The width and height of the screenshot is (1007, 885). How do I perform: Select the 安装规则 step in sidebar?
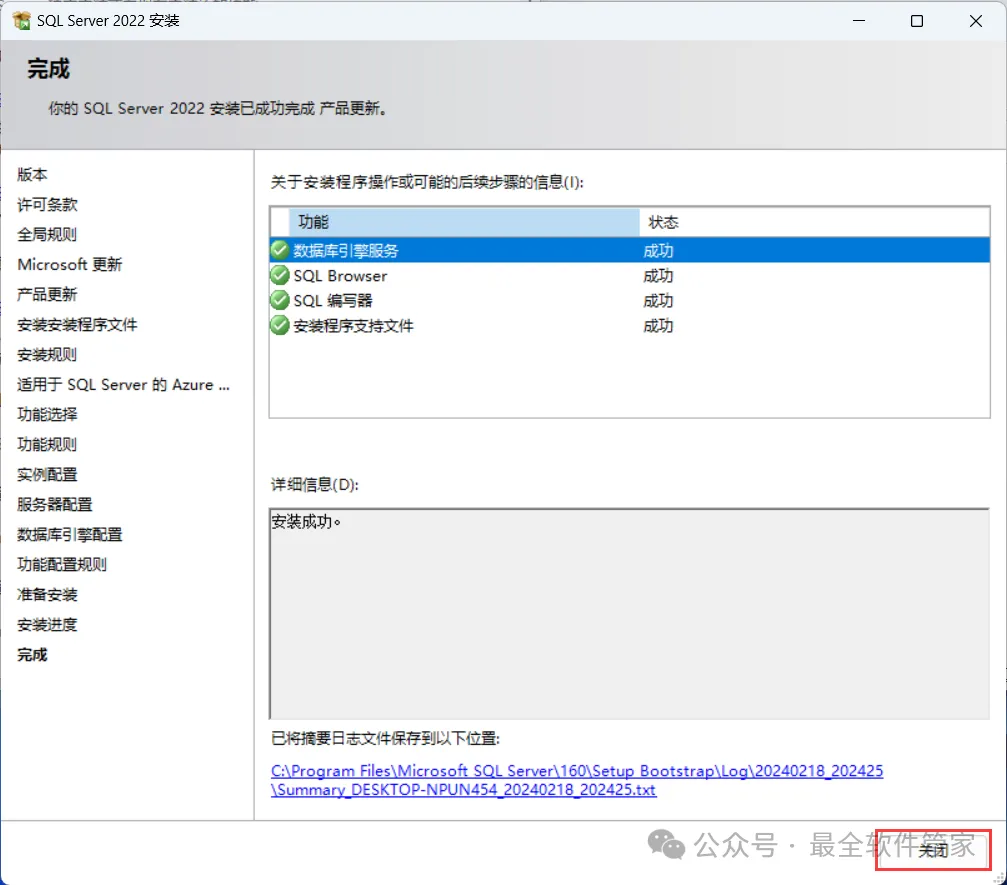click(x=47, y=355)
